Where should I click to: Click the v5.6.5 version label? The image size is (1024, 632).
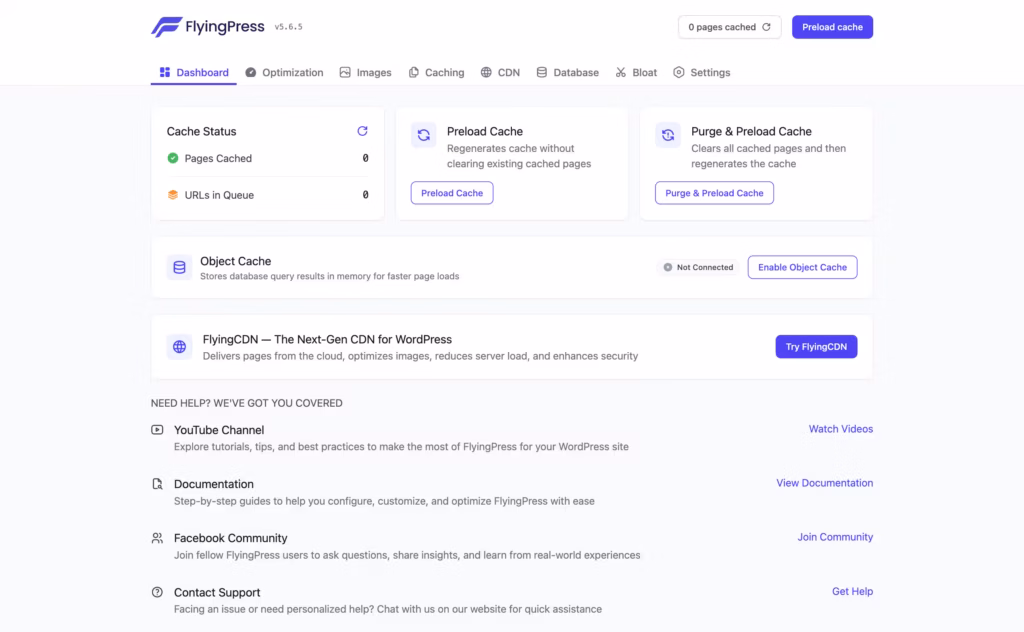pyautogui.click(x=288, y=27)
